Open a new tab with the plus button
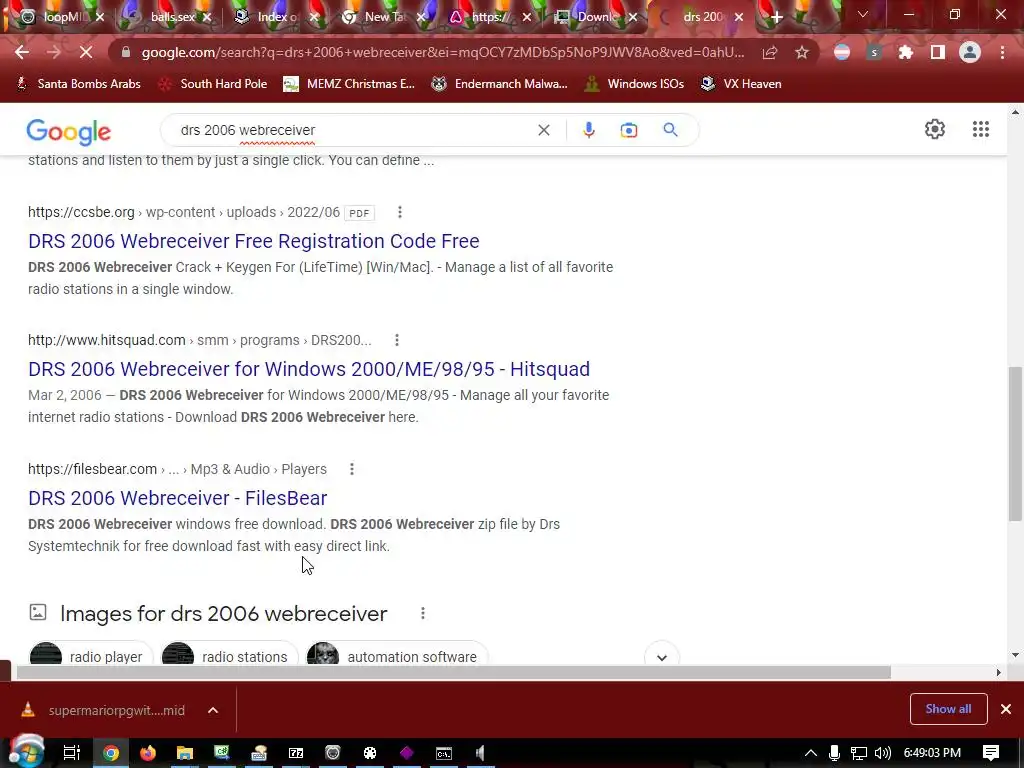1024x768 pixels. (x=776, y=17)
